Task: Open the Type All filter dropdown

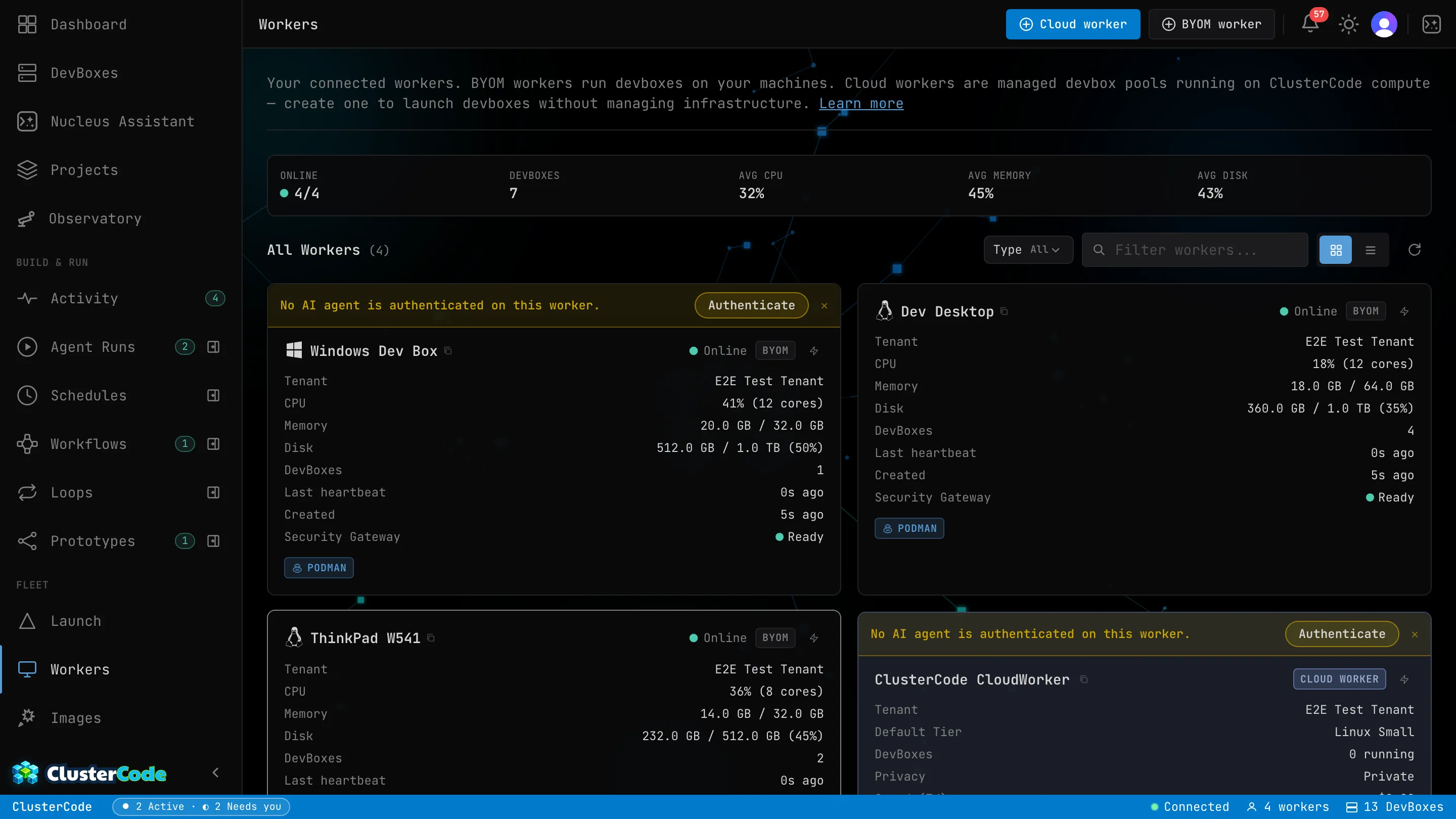Action: (x=1028, y=250)
